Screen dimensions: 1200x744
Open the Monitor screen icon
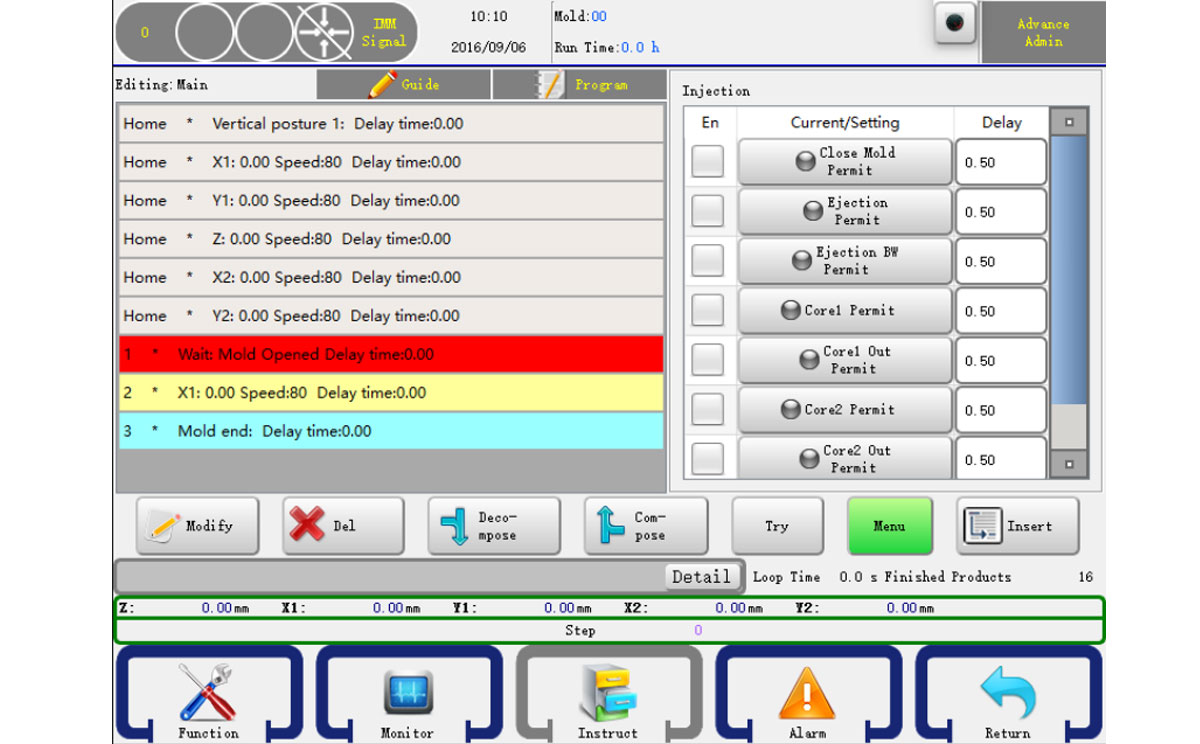[407, 694]
